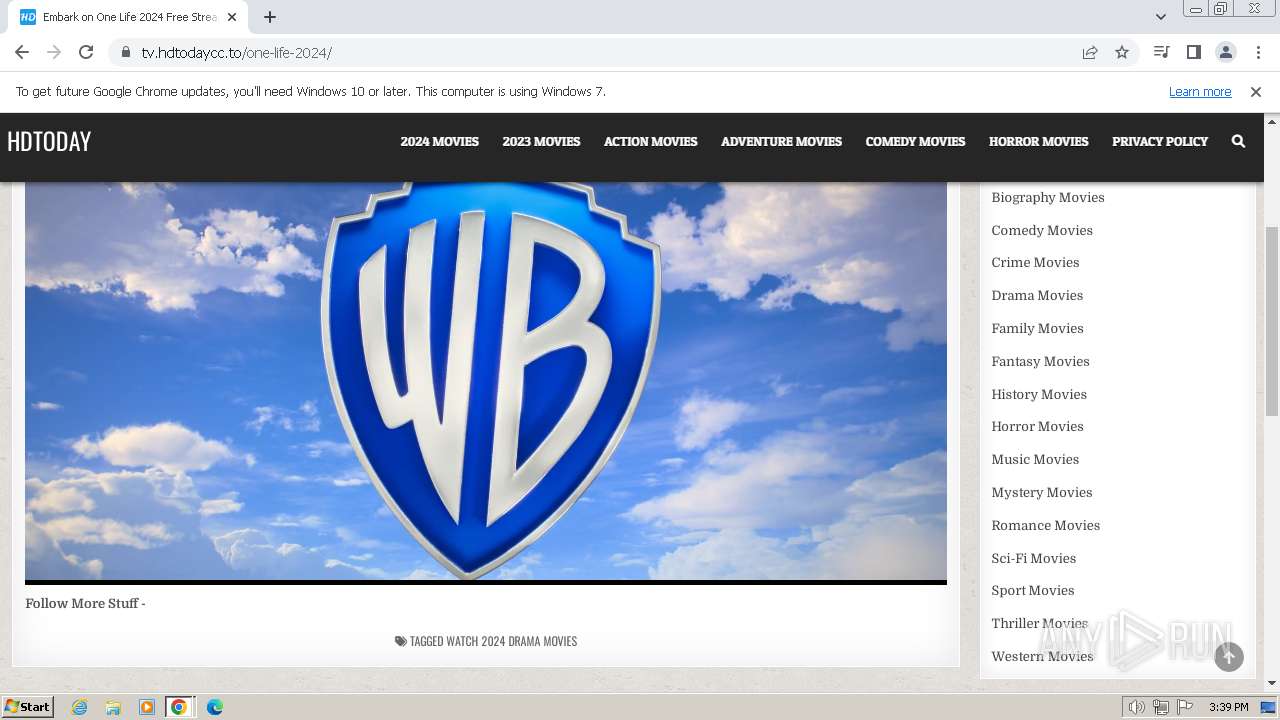This screenshot has height=720, width=1280.
Task: Switch to Chrome in the taskbar
Action: pyautogui.click(x=179, y=707)
